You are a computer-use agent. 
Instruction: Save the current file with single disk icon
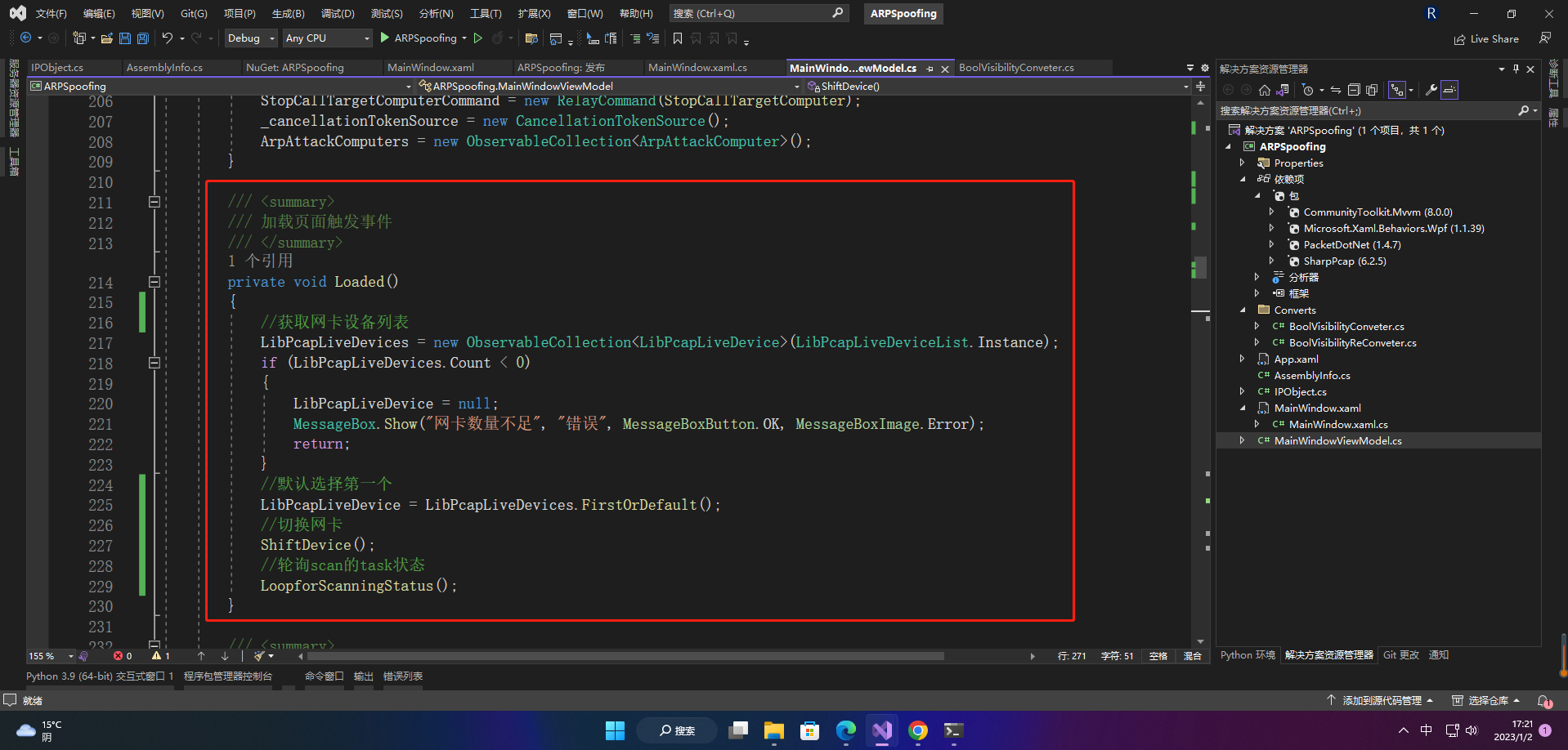tap(125, 38)
